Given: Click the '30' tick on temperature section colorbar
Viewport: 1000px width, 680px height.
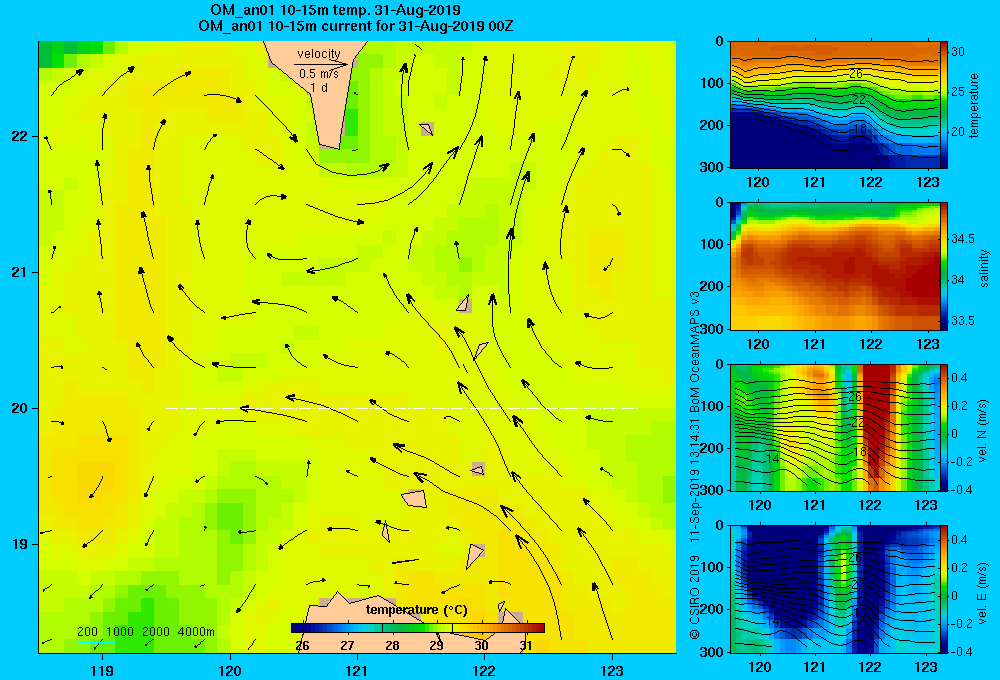Looking at the screenshot, I should 958,52.
